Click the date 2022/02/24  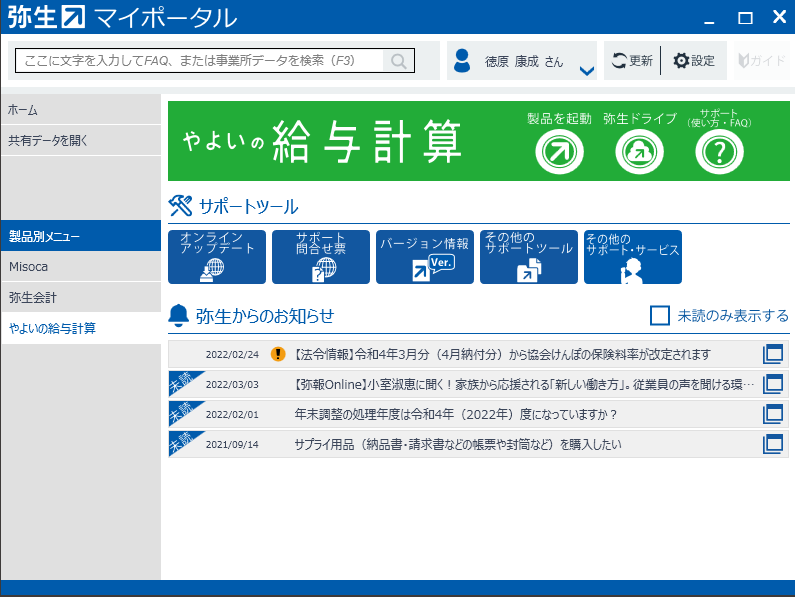(x=232, y=355)
